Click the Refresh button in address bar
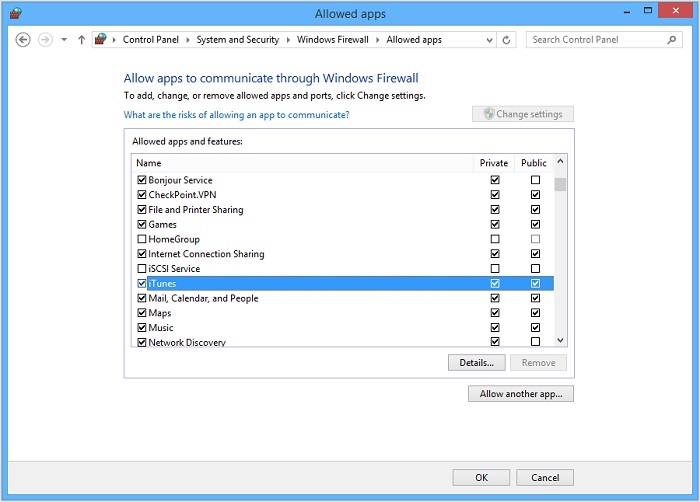 507,40
